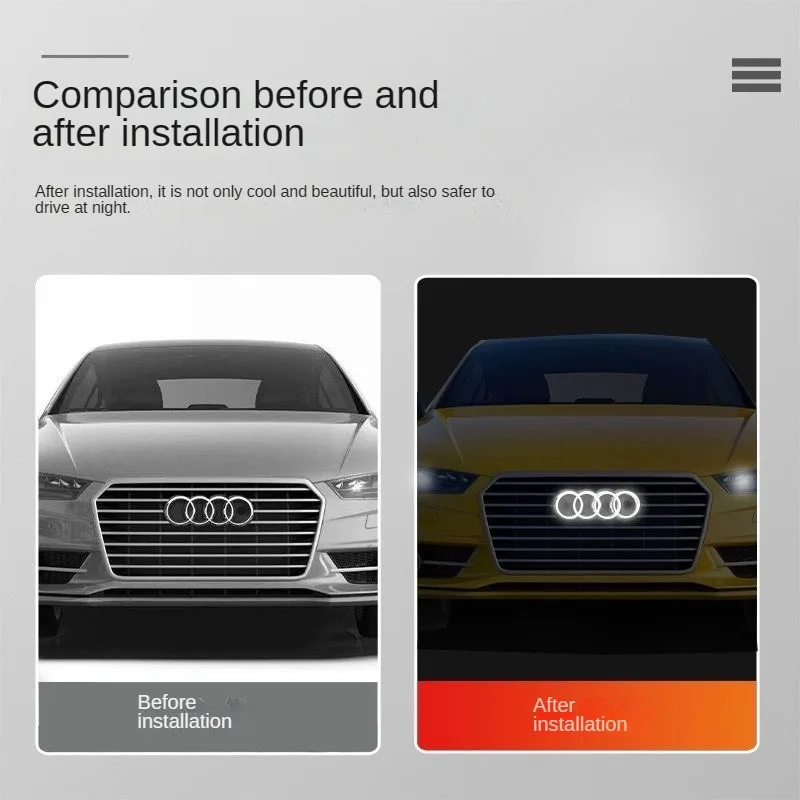
Task: Click the yellow car's lit left headlight
Action: click(445, 481)
